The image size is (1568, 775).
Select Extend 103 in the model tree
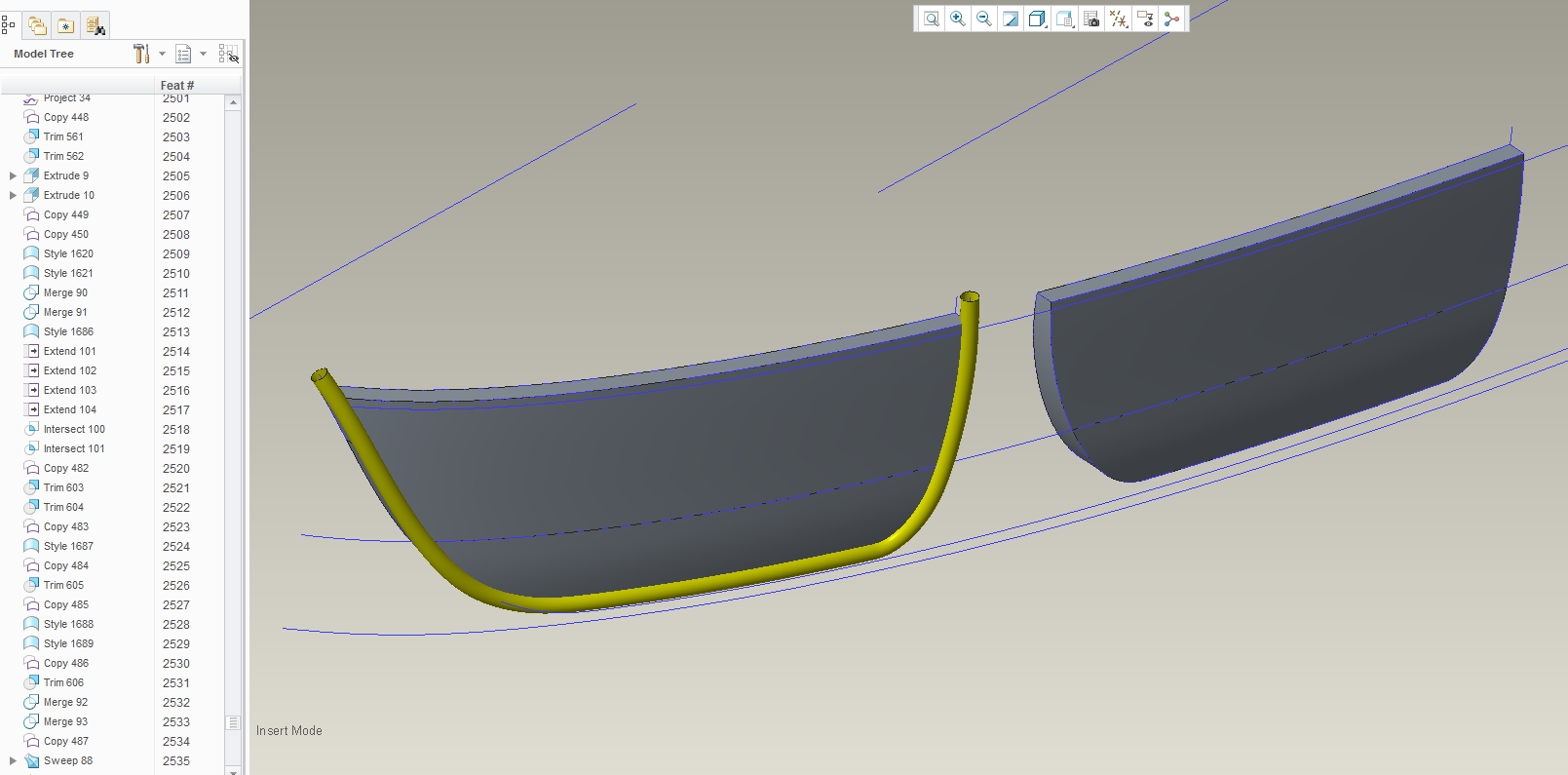70,390
